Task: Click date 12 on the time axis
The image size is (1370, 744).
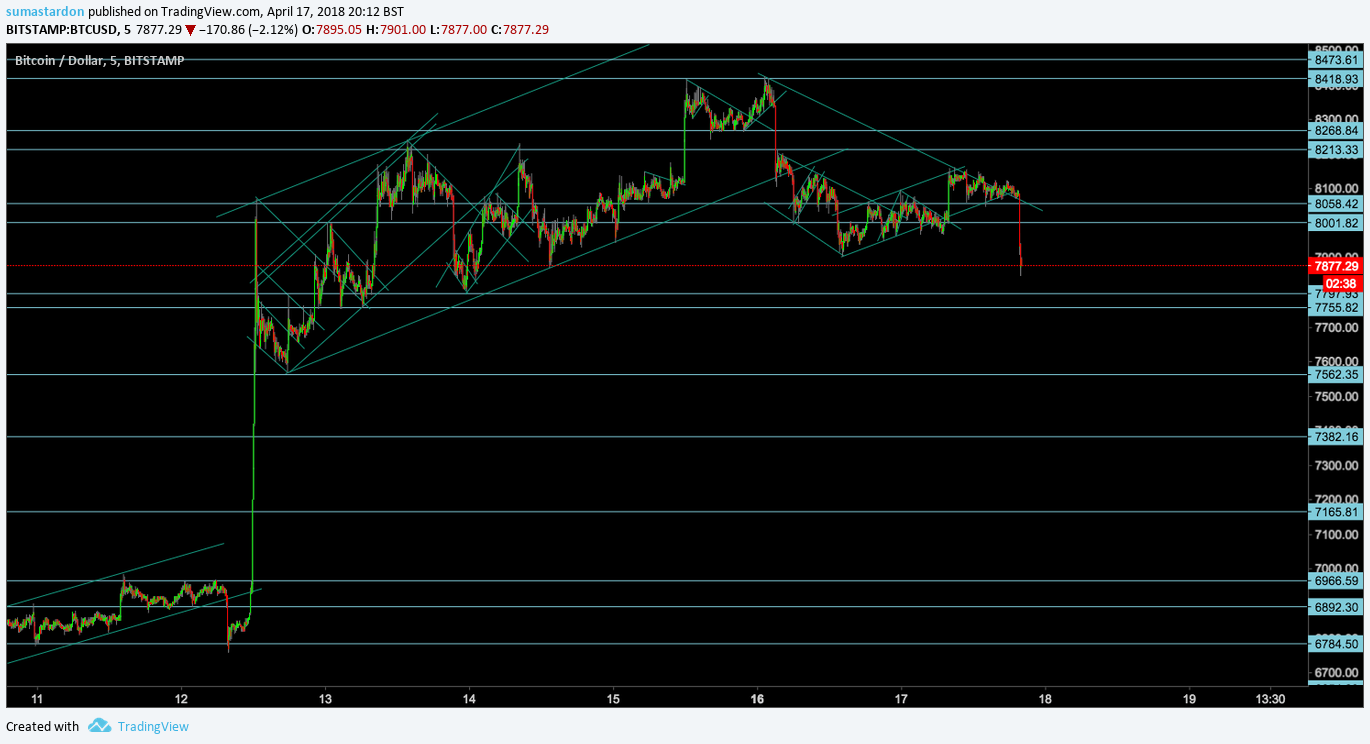Action: pyautogui.click(x=181, y=698)
